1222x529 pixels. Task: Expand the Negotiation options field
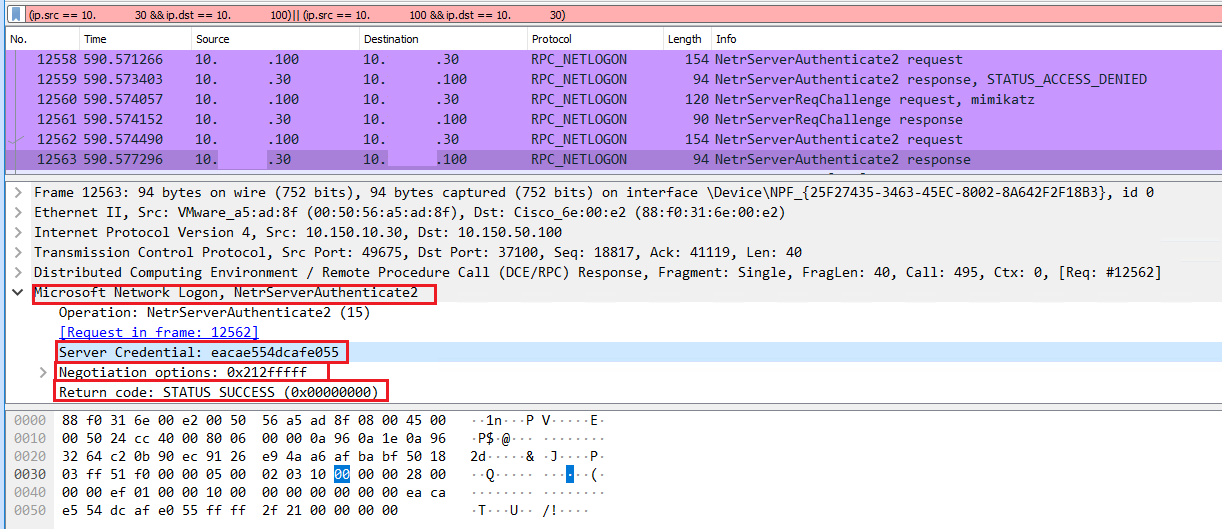pos(43,372)
